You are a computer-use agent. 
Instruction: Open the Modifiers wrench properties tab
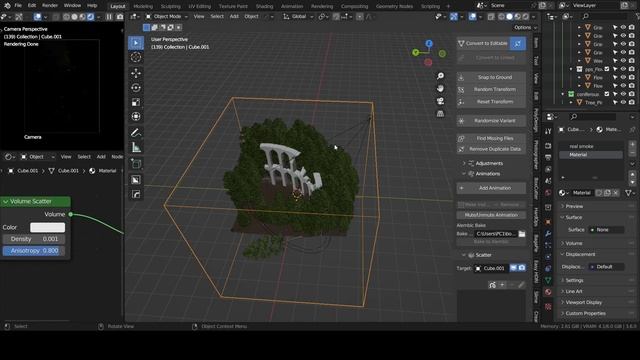point(548,234)
